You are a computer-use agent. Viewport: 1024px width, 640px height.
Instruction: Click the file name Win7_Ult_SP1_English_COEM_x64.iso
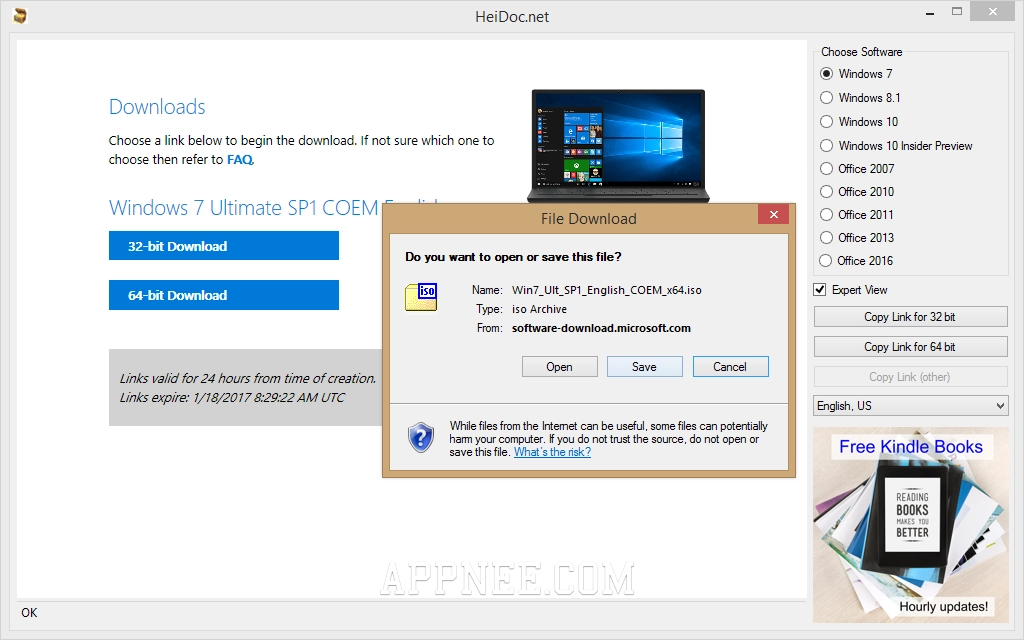click(x=607, y=290)
